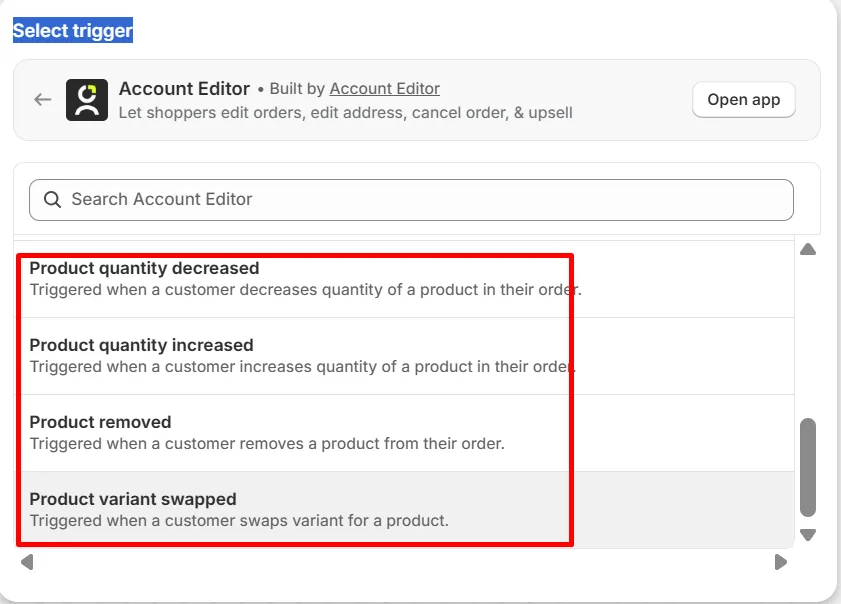Click the horizontal scroll right arrow
Image resolution: width=841 pixels, height=604 pixels.
781,562
